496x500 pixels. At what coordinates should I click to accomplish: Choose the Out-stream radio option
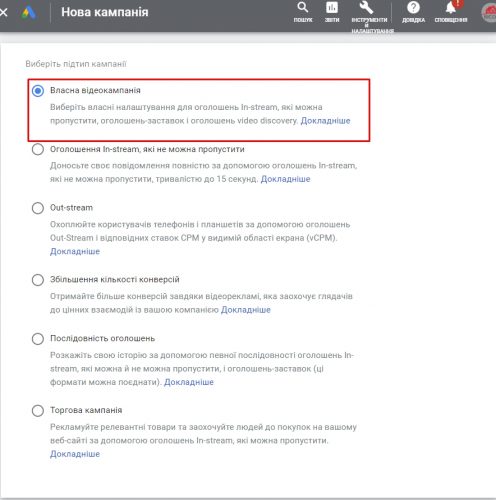click(x=38, y=208)
